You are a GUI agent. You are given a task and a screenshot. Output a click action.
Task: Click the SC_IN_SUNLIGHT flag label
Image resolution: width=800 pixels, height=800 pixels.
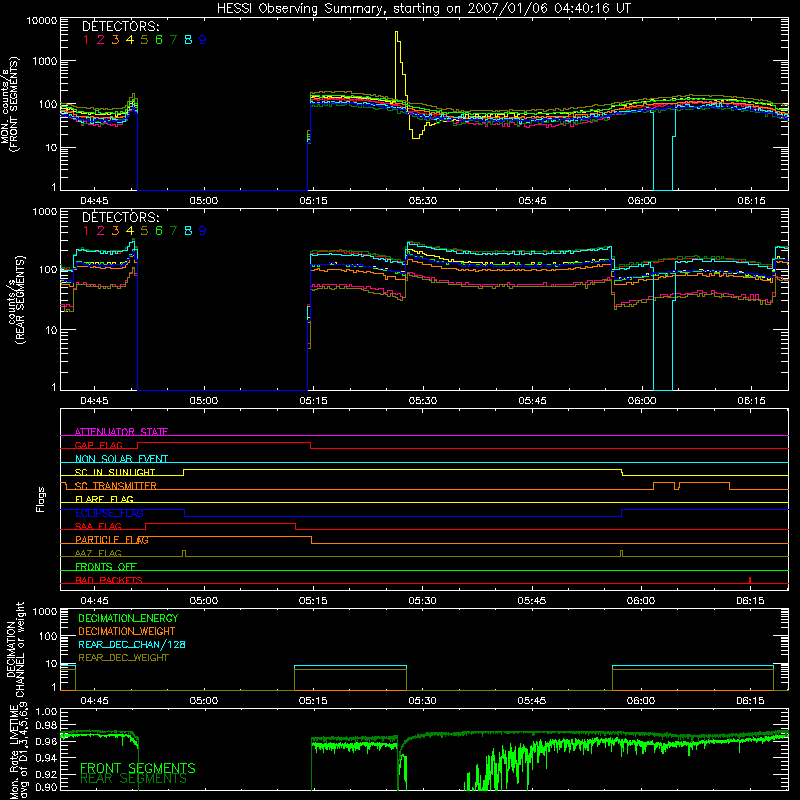pyautogui.click(x=115, y=472)
